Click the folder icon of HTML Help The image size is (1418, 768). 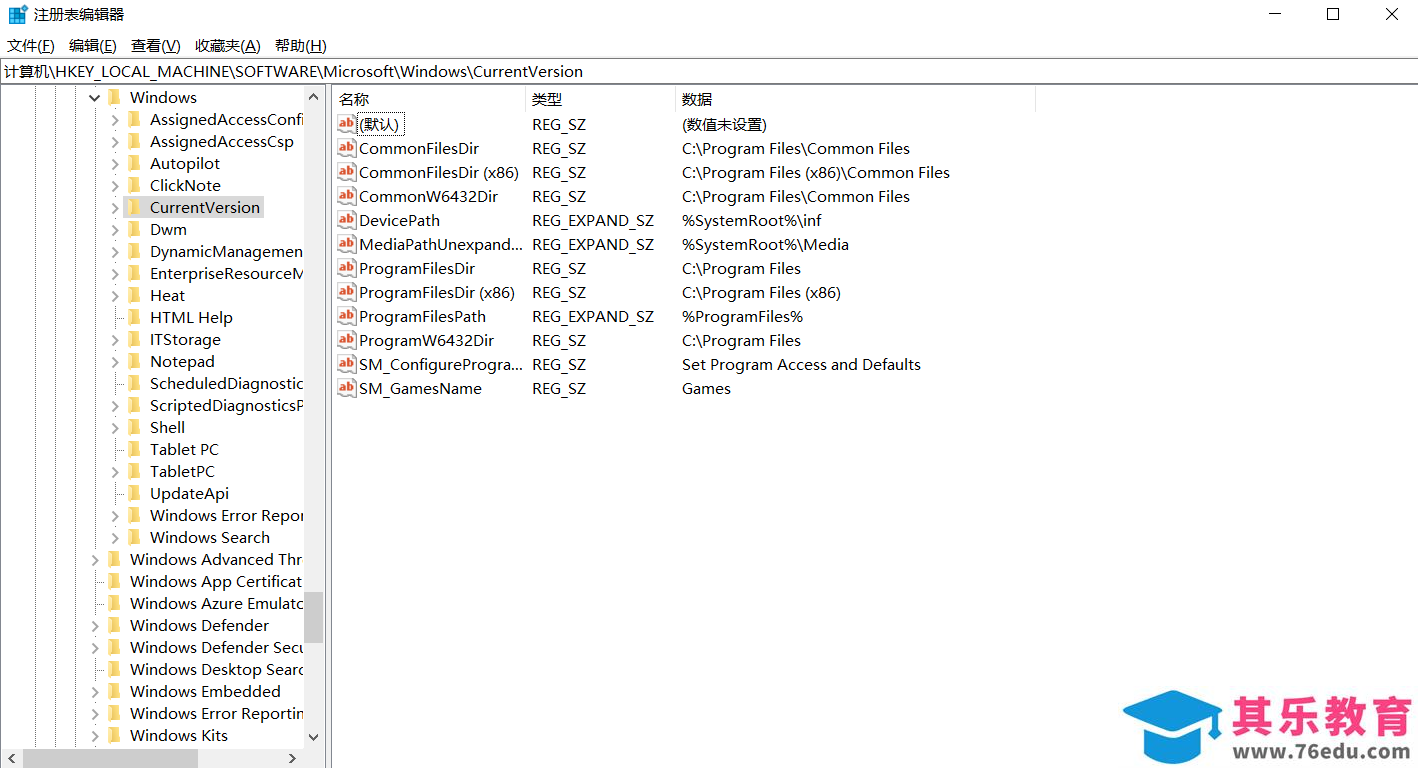134,317
